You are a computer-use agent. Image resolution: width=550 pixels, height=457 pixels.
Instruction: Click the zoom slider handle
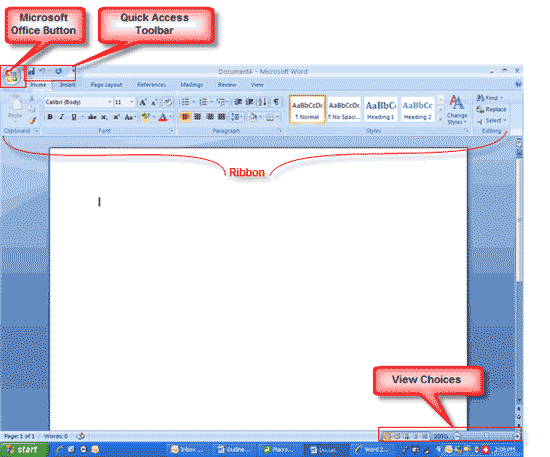click(x=487, y=436)
